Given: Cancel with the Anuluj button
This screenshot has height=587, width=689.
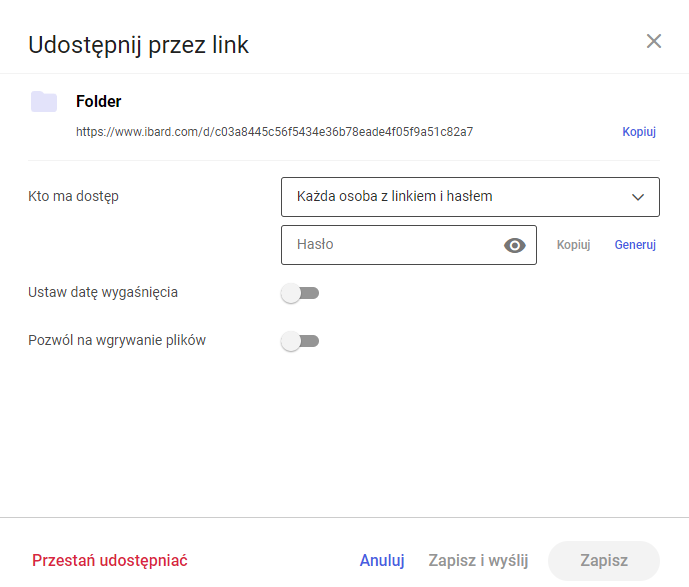Looking at the screenshot, I should pyautogui.click(x=382, y=561).
